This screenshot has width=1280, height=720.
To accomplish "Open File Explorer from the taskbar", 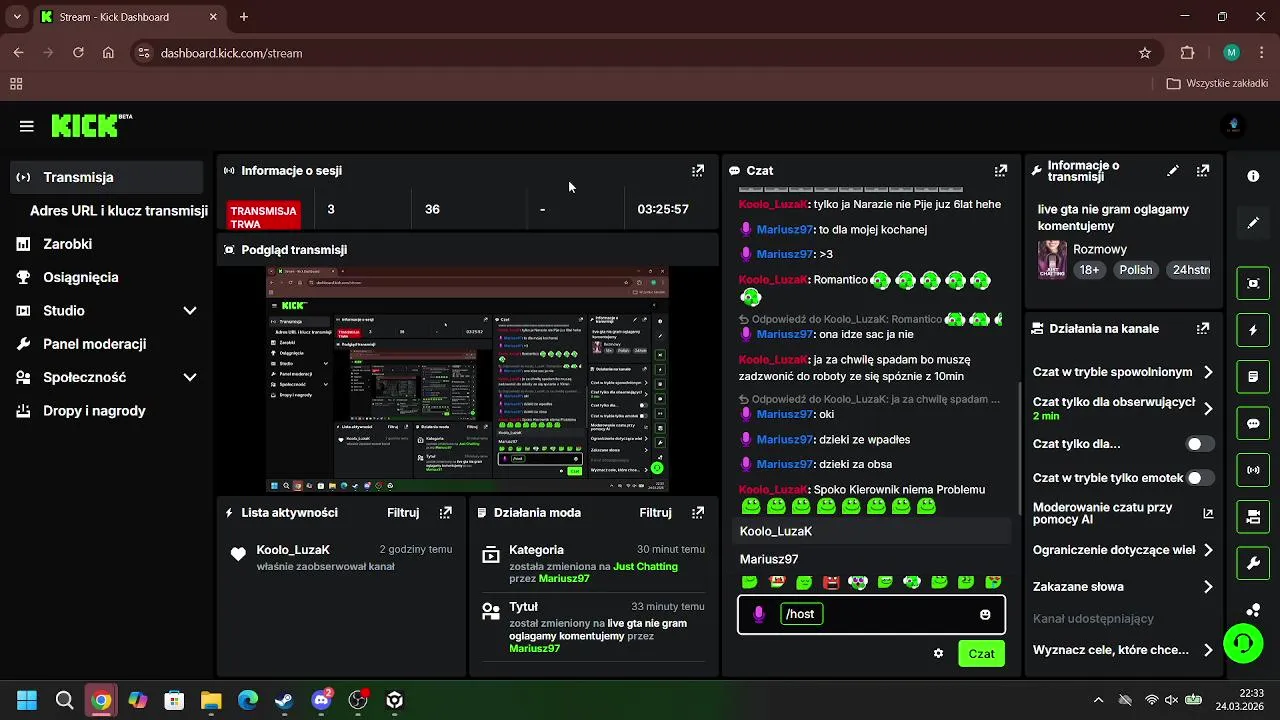I will point(211,700).
